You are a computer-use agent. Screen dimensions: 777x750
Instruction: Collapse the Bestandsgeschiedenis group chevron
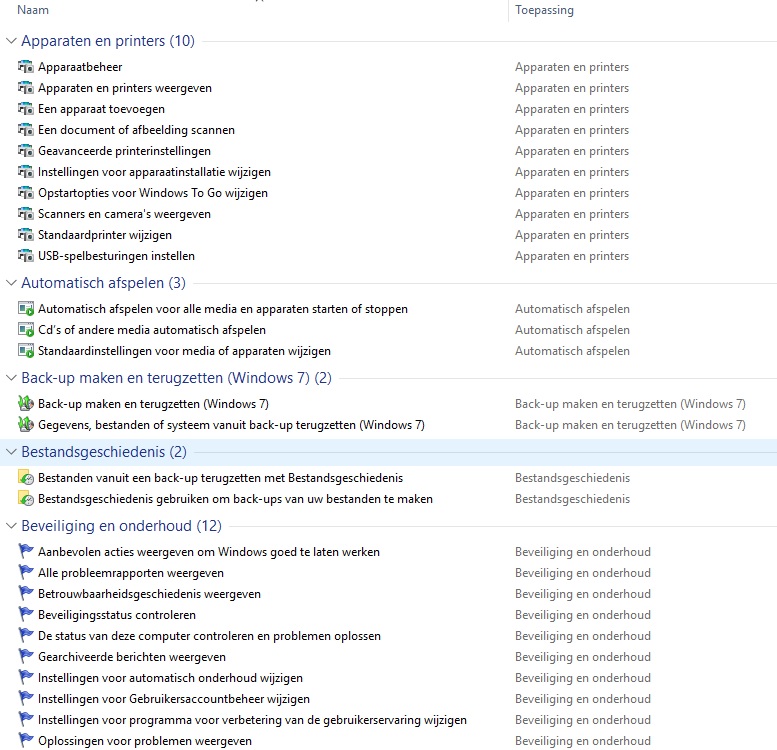click(11, 452)
